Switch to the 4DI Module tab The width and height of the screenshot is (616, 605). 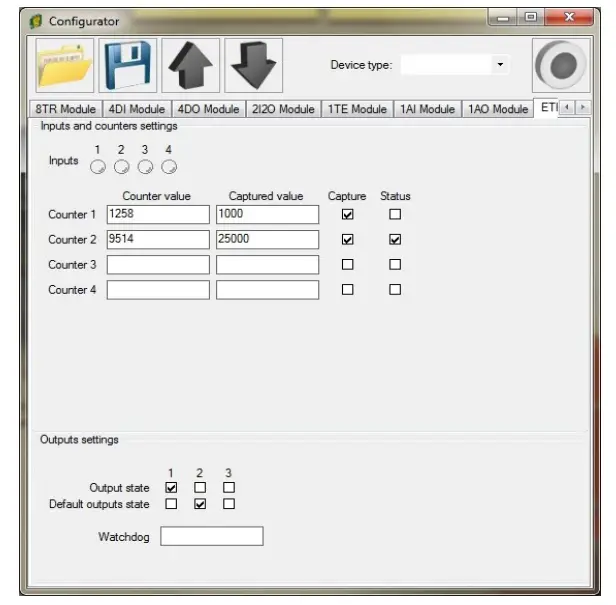pyautogui.click(x=137, y=109)
